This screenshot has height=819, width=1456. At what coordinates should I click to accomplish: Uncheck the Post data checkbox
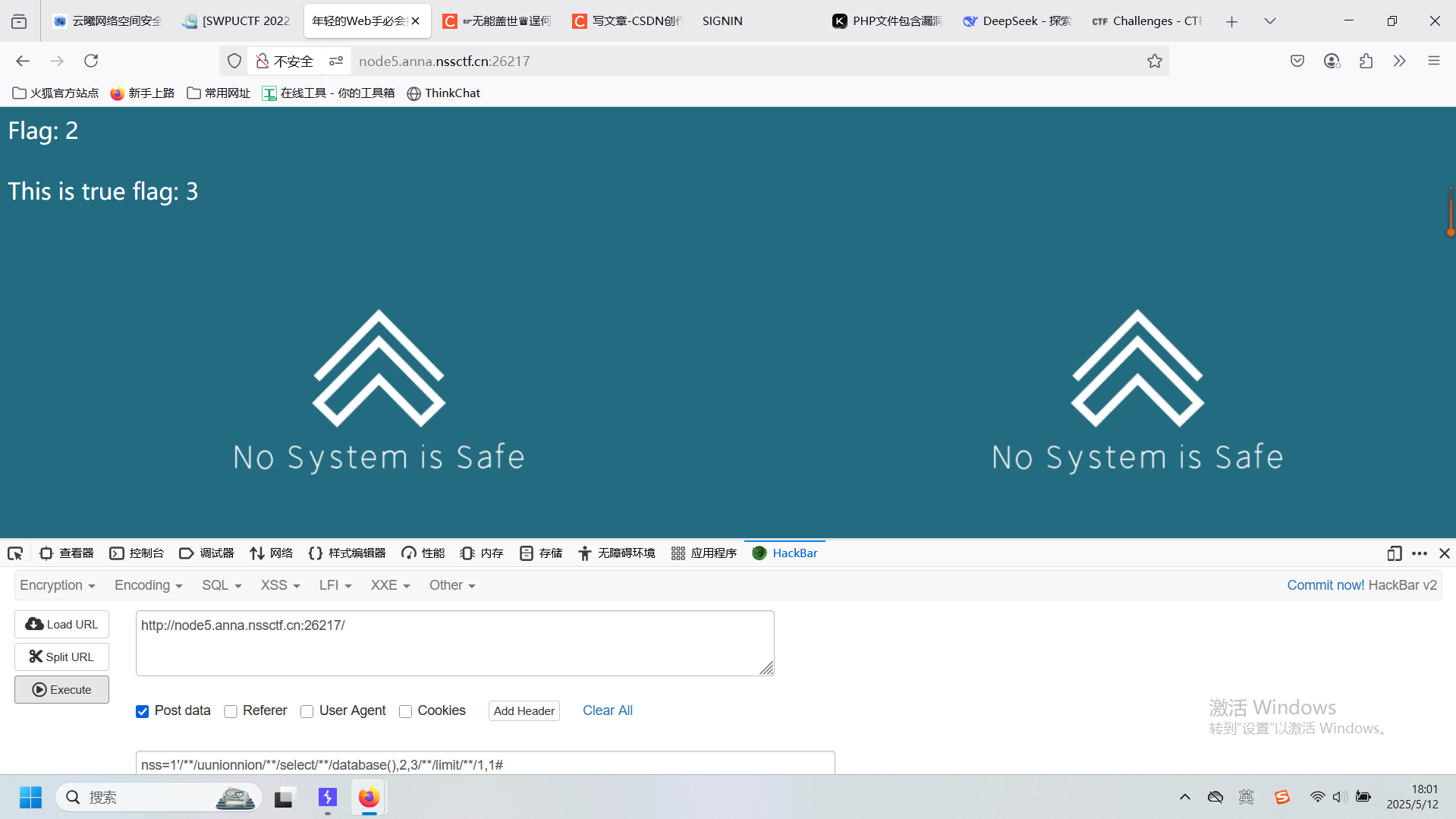(x=142, y=711)
